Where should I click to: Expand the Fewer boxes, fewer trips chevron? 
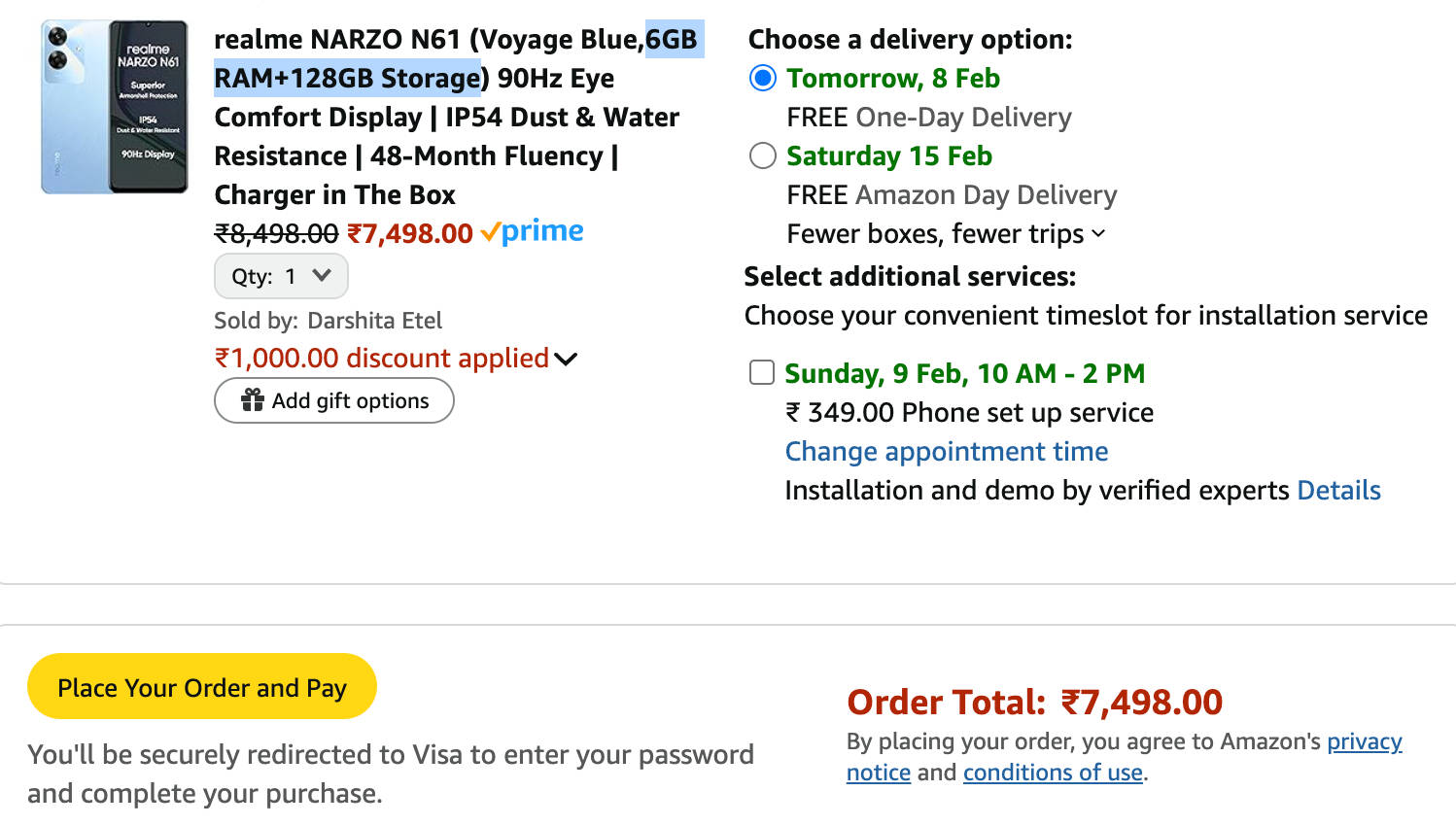coord(1098,233)
